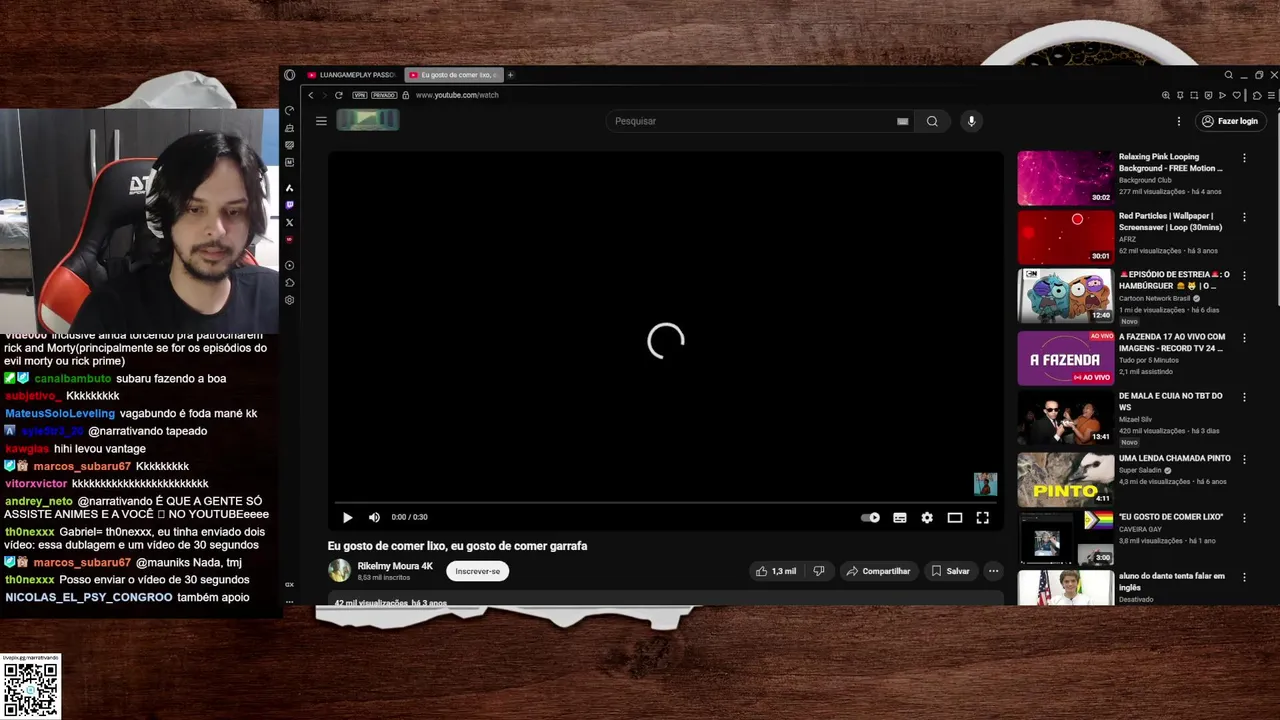
Task: Toggle theater mode in player
Action: click(x=955, y=517)
